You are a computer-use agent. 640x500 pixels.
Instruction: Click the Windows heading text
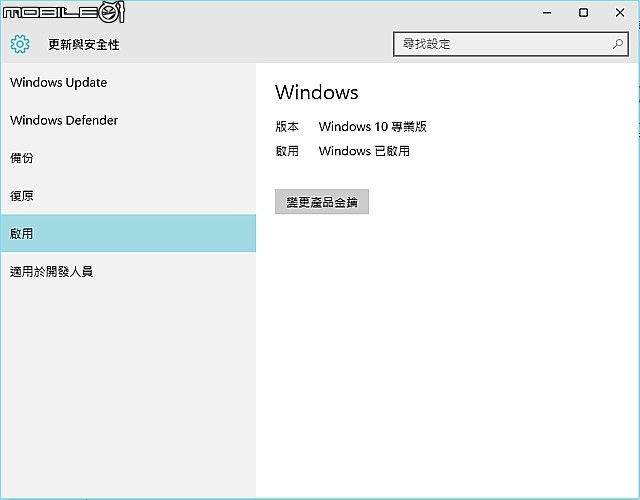(x=317, y=92)
